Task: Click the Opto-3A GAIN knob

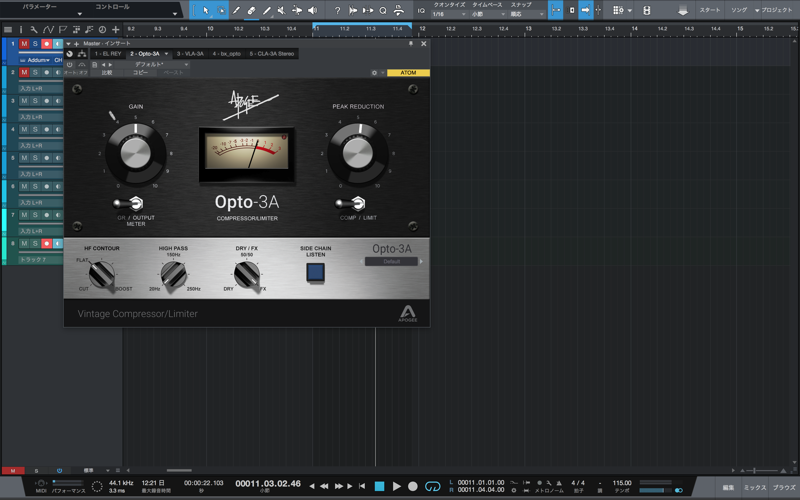Action: tap(136, 153)
